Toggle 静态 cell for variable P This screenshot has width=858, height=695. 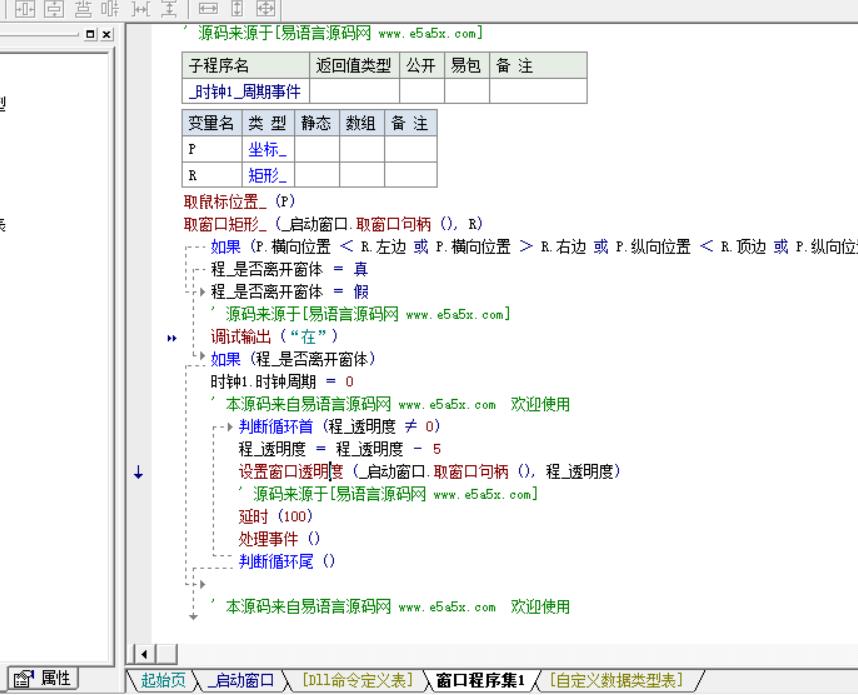tap(317, 150)
